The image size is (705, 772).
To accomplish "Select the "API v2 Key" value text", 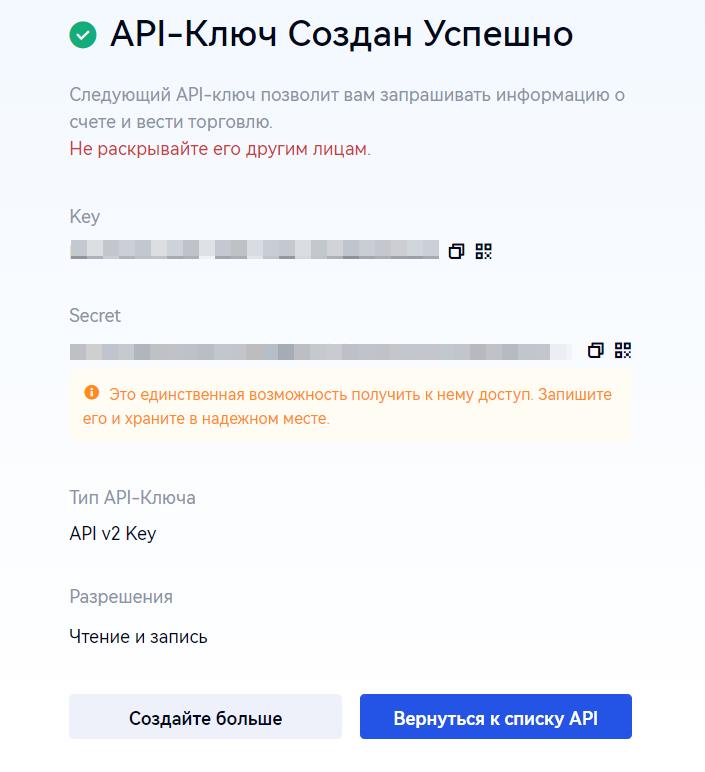I will pyautogui.click(x=113, y=534).
